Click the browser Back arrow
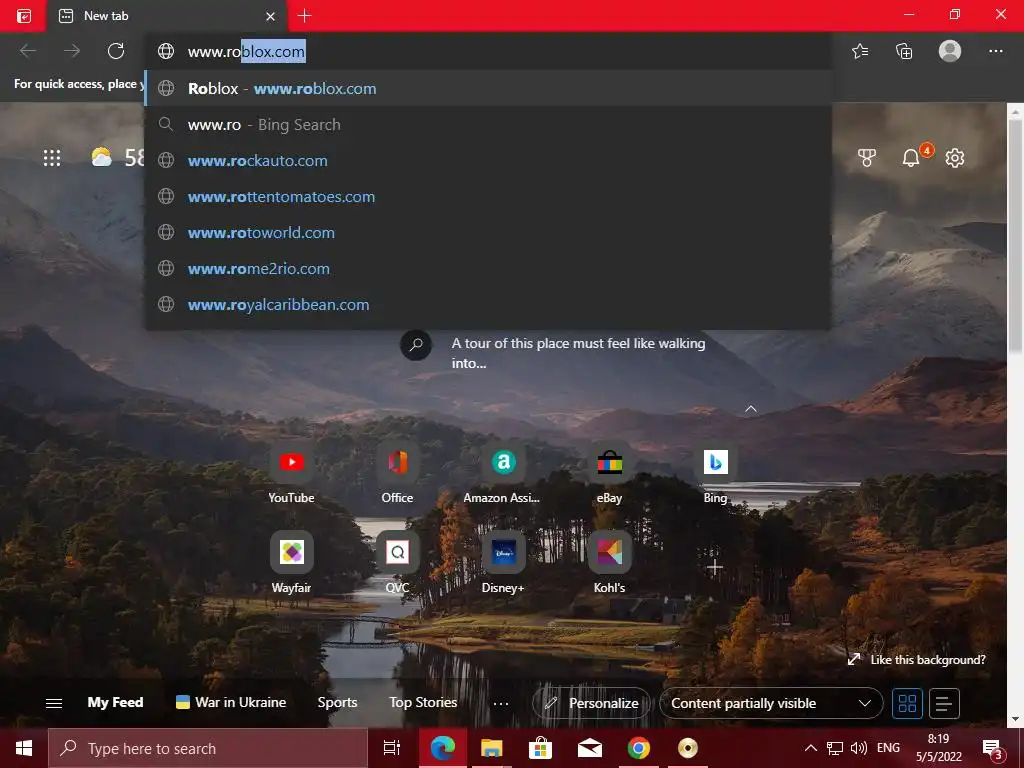This screenshot has width=1024, height=768. 27,51
